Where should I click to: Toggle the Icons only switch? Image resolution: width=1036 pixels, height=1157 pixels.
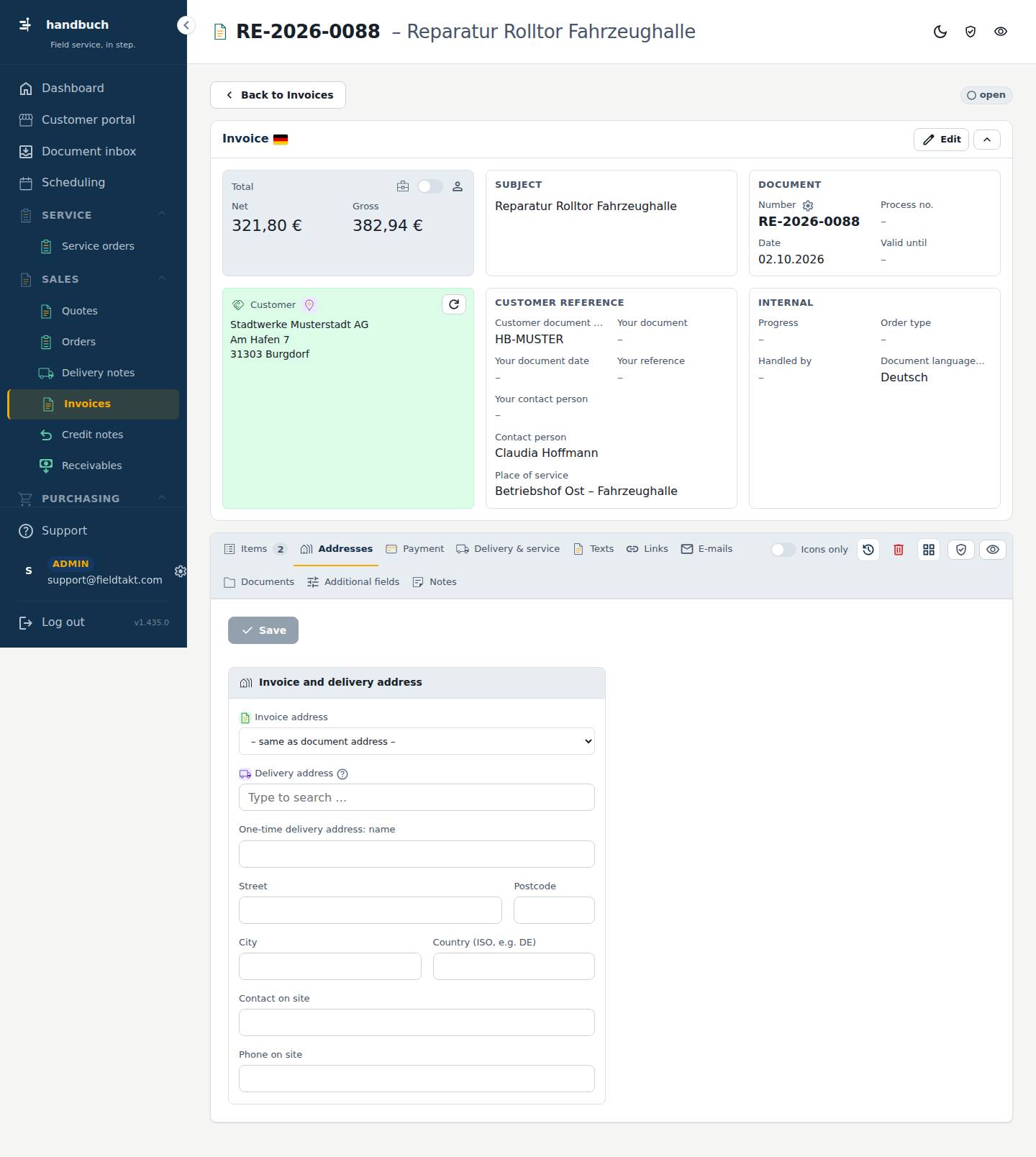click(783, 550)
